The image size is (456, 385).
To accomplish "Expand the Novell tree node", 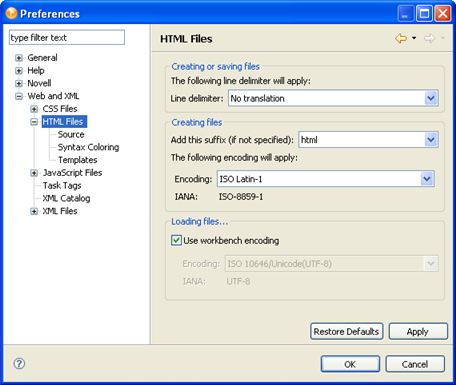I will 19,83.
